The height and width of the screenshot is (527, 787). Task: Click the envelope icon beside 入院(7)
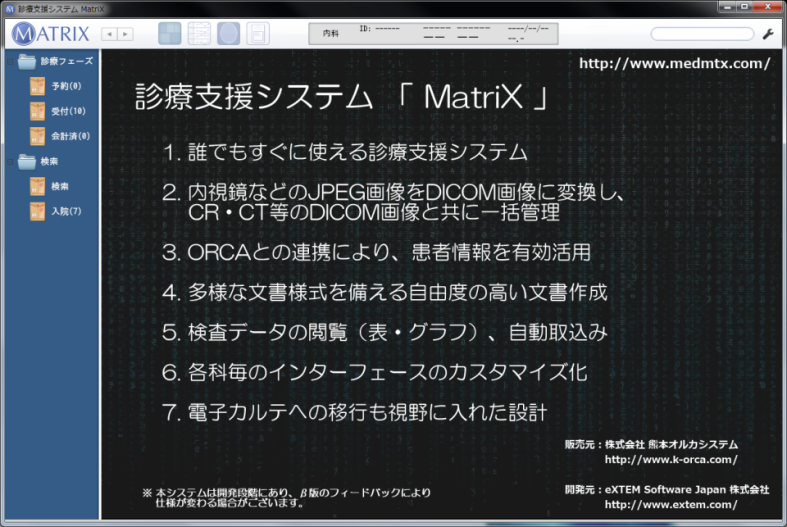tap(38, 211)
